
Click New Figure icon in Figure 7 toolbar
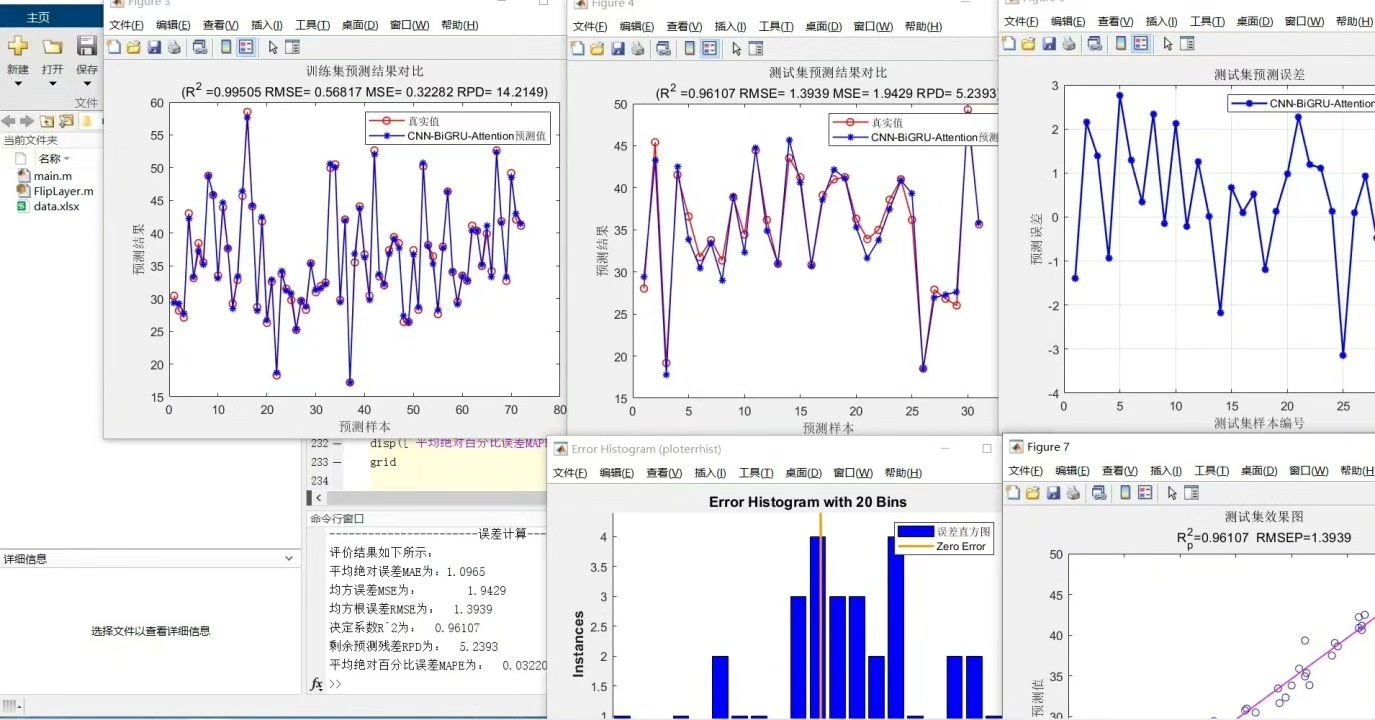click(1011, 493)
